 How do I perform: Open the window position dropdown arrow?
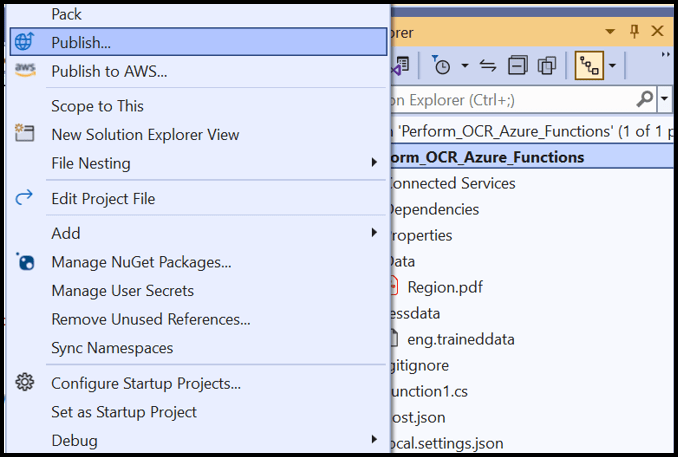pyautogui.click(x=610, y=32)
